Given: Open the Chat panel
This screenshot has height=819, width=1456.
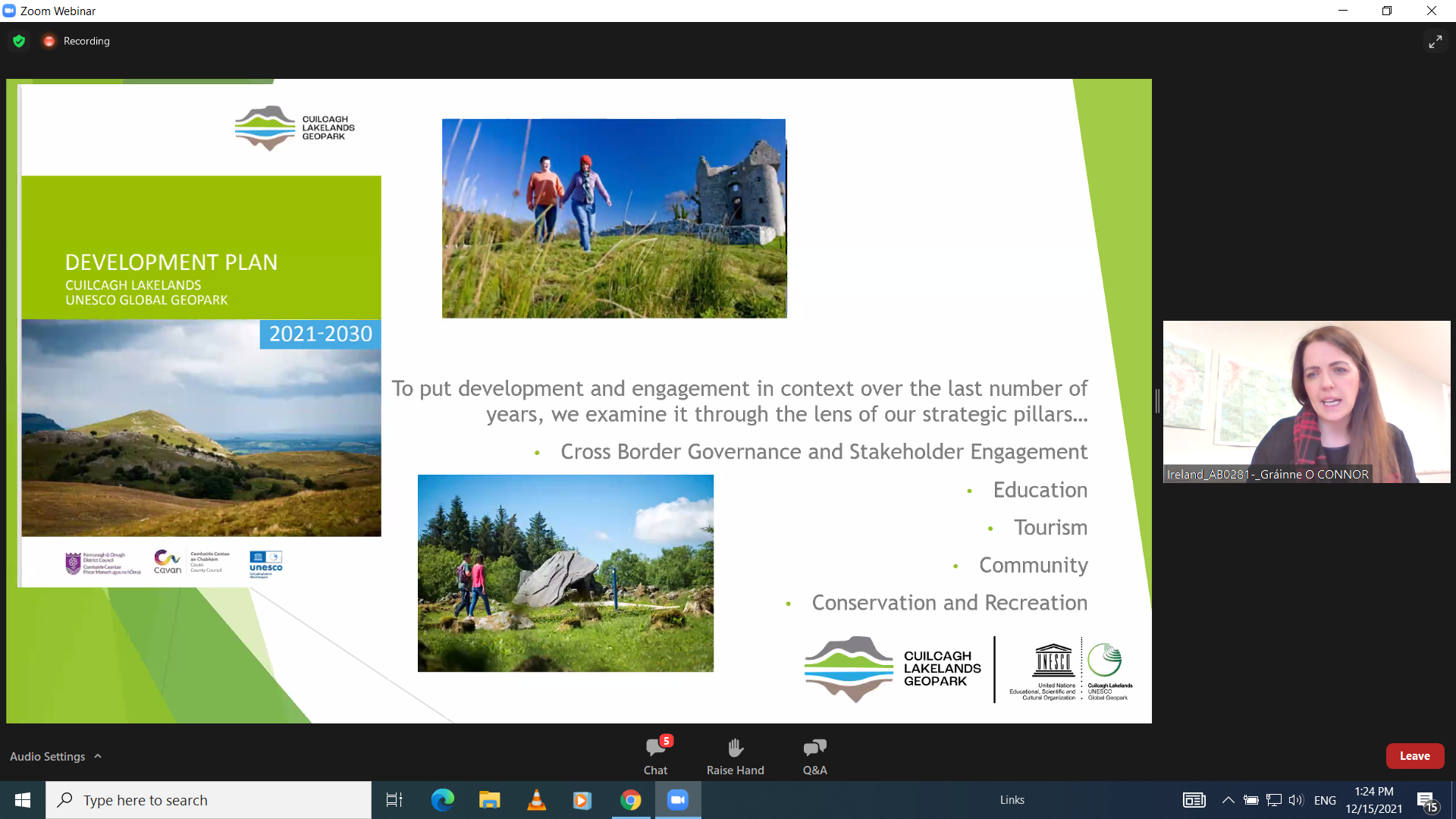Looking at the screenshot, I should click(x=655, y=755).
